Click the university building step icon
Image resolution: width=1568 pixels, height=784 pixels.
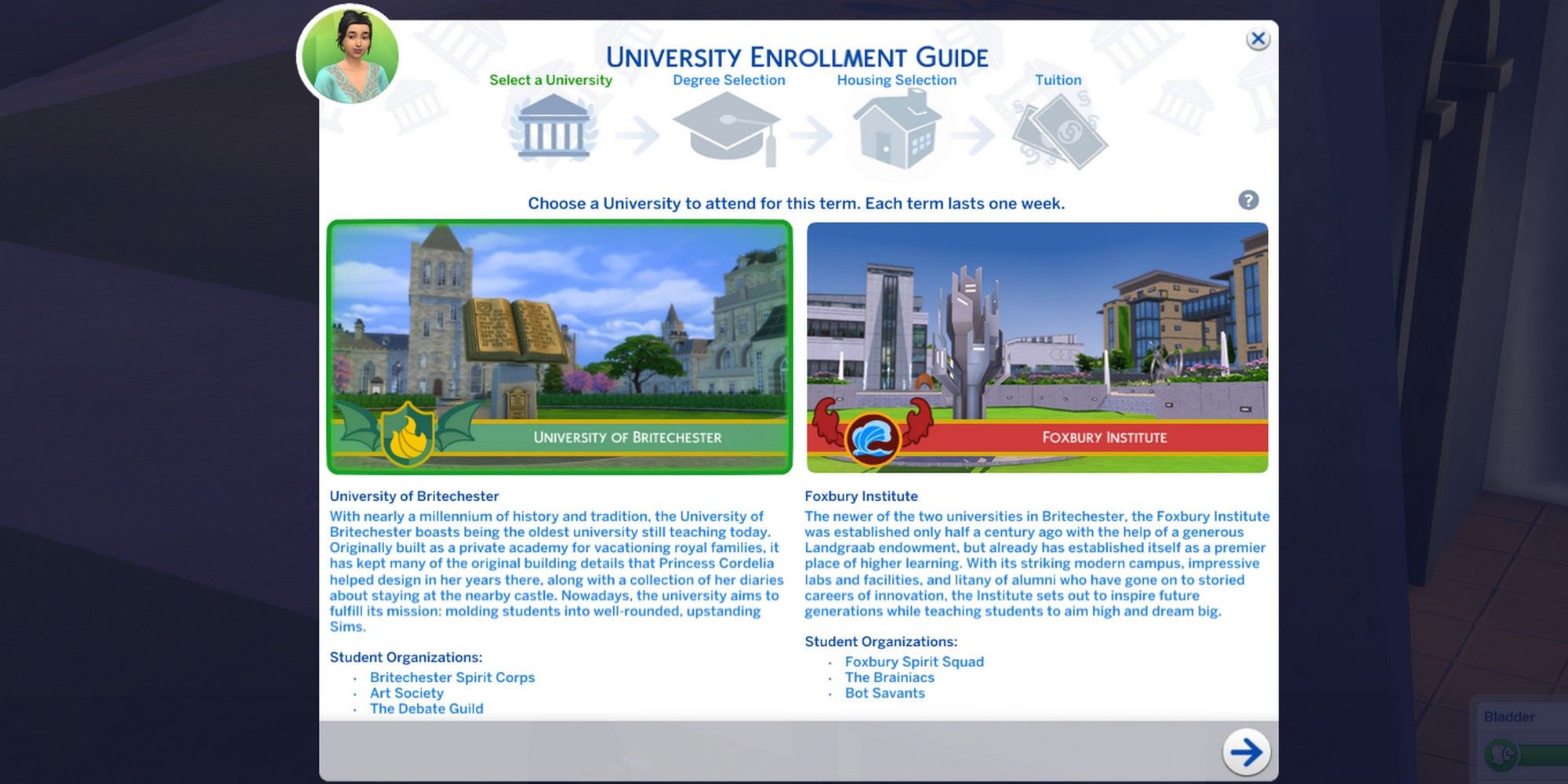tap(554, 128)
